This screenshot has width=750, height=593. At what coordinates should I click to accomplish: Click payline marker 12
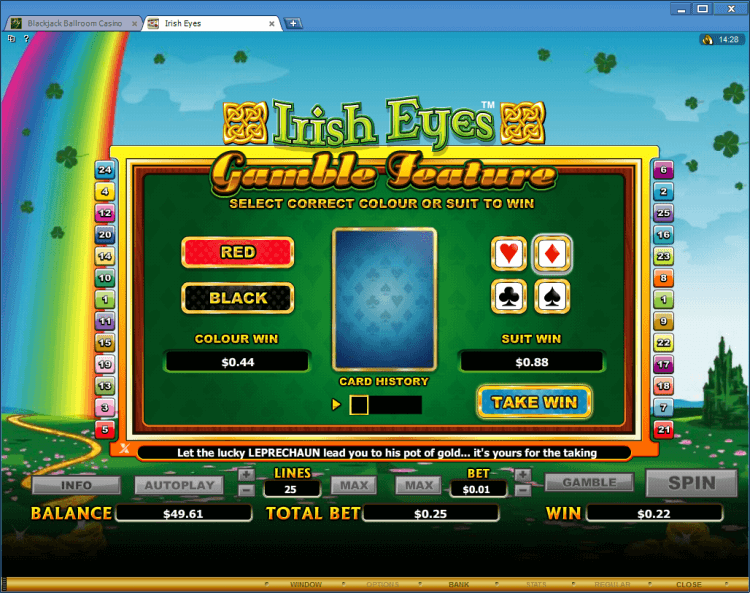(x=105, y=213)
